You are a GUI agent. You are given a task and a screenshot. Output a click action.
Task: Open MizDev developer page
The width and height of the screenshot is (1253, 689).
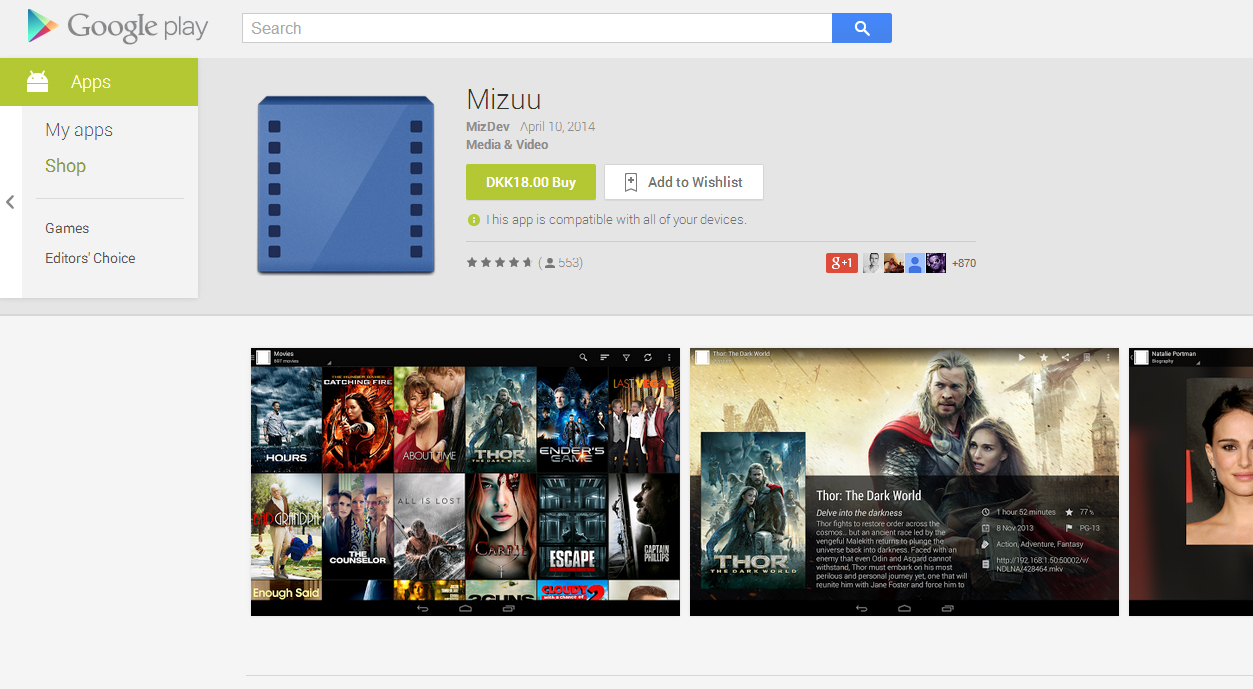(x=488, y=127)
